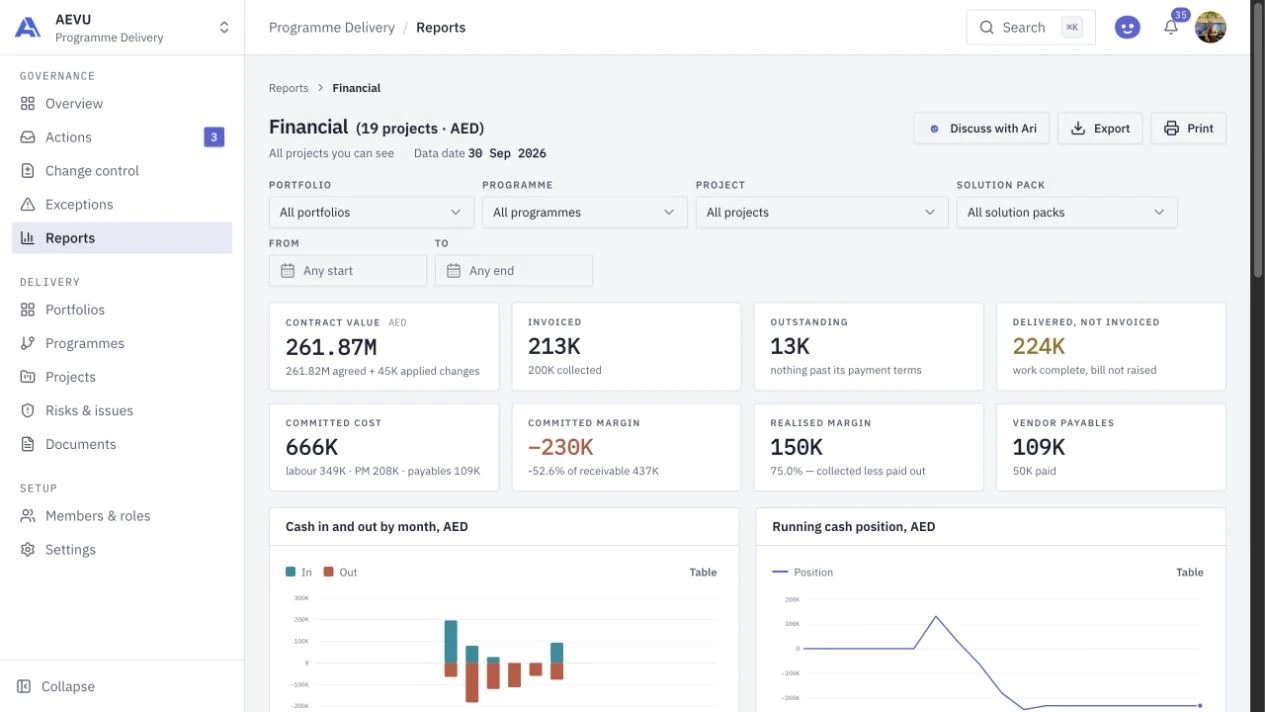The image size is (1265, 712).
Task: Click the Portfolios grid icon
Action: pyautogui.click(x=28, y=310)
